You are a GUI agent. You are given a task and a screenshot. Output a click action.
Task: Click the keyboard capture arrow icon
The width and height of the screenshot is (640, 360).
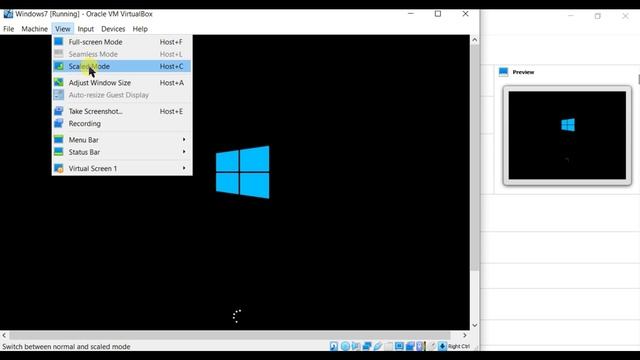(x=442, y=346)
